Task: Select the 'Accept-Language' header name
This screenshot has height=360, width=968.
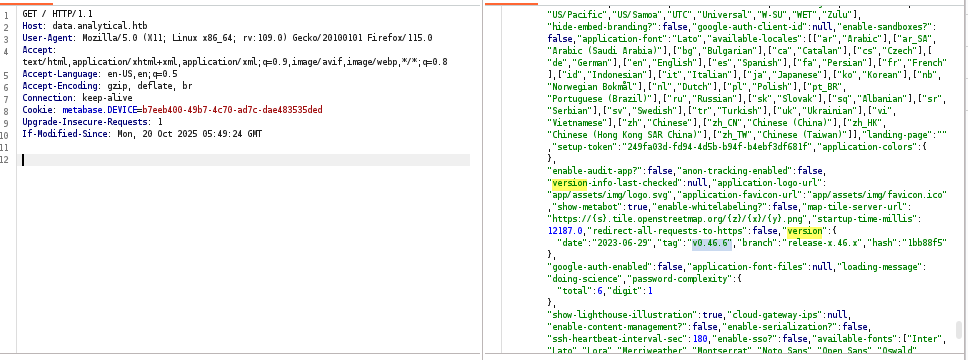Action: tap(59, 73)
